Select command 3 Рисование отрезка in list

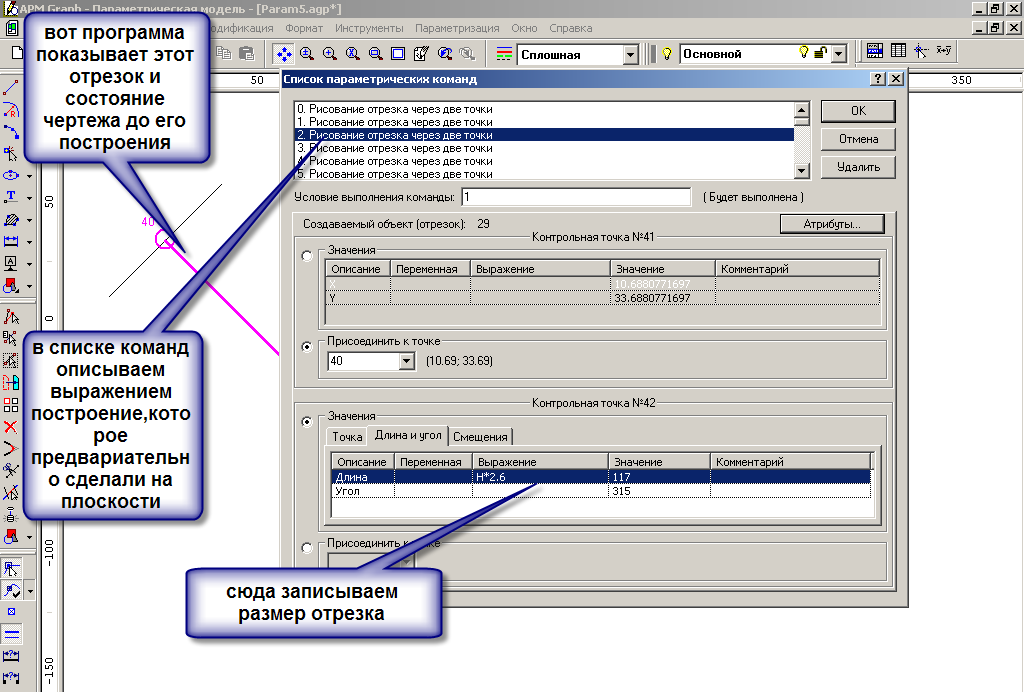[x=545, y=148]
